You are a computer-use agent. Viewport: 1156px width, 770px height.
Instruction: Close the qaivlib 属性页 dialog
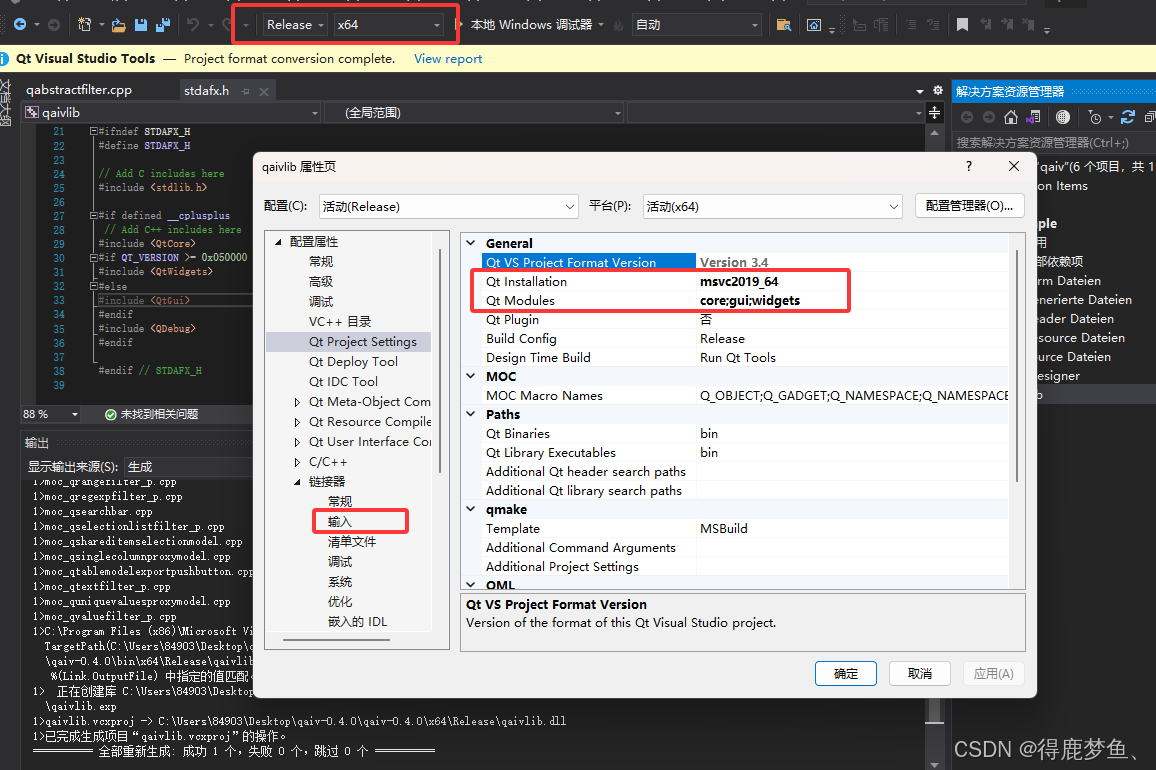1014,167
